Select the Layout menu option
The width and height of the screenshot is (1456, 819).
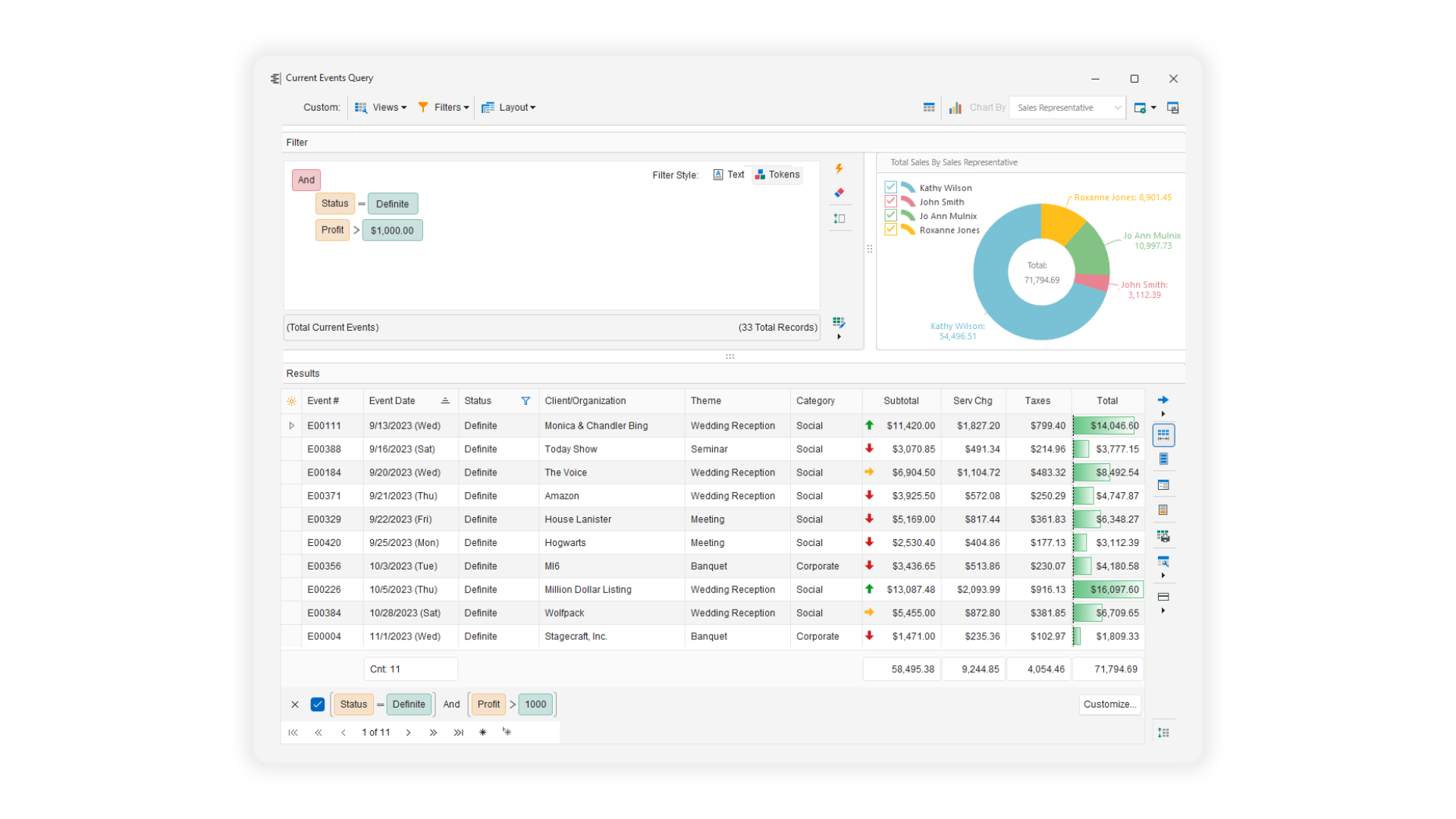[511, 107]
